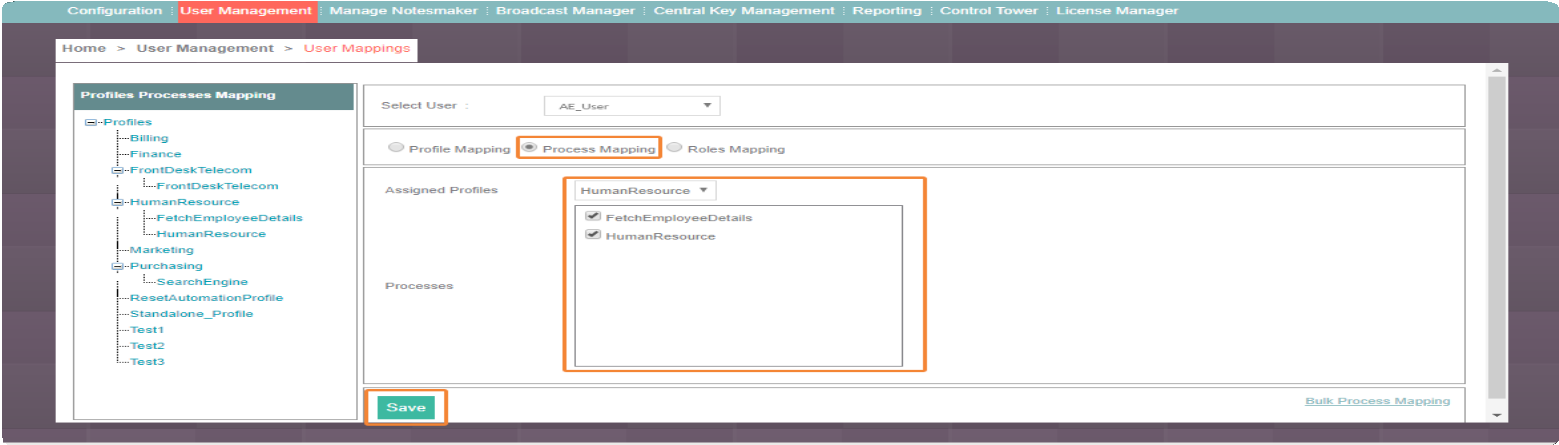Select the Process Mapping radio button
This screenshot has width=1559, height=445.
click(530, 147)
